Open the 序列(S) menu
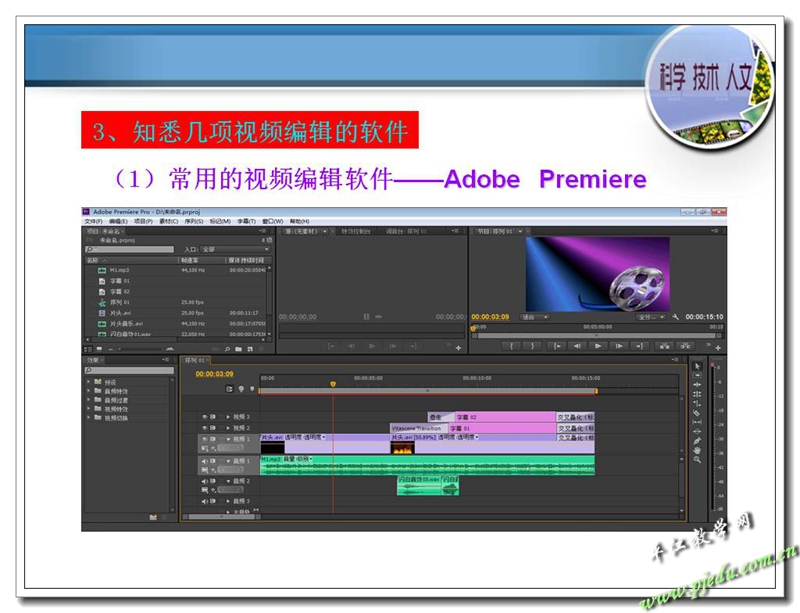This screenshot has width=800, height=613. point(194,222)
